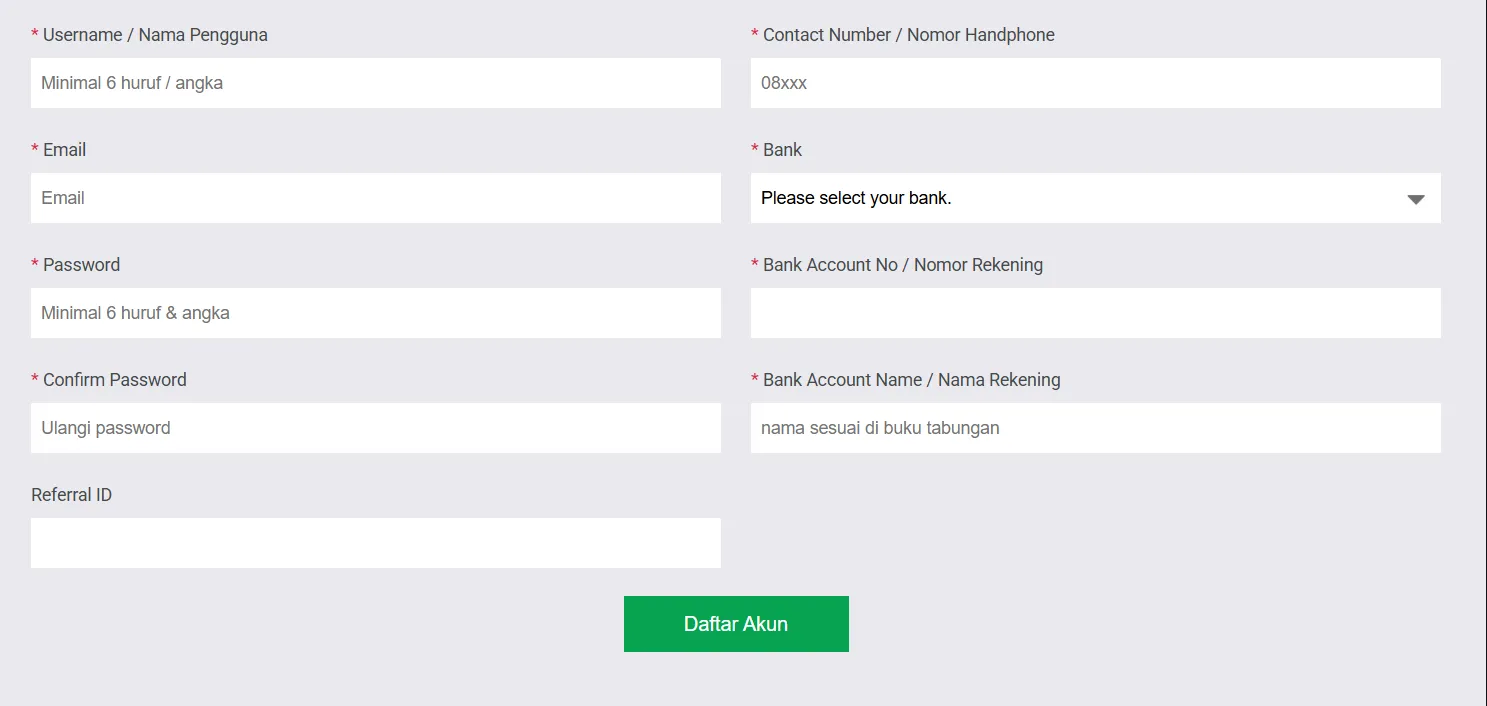Click the Ulangi password text box

(x=375, y=428)
